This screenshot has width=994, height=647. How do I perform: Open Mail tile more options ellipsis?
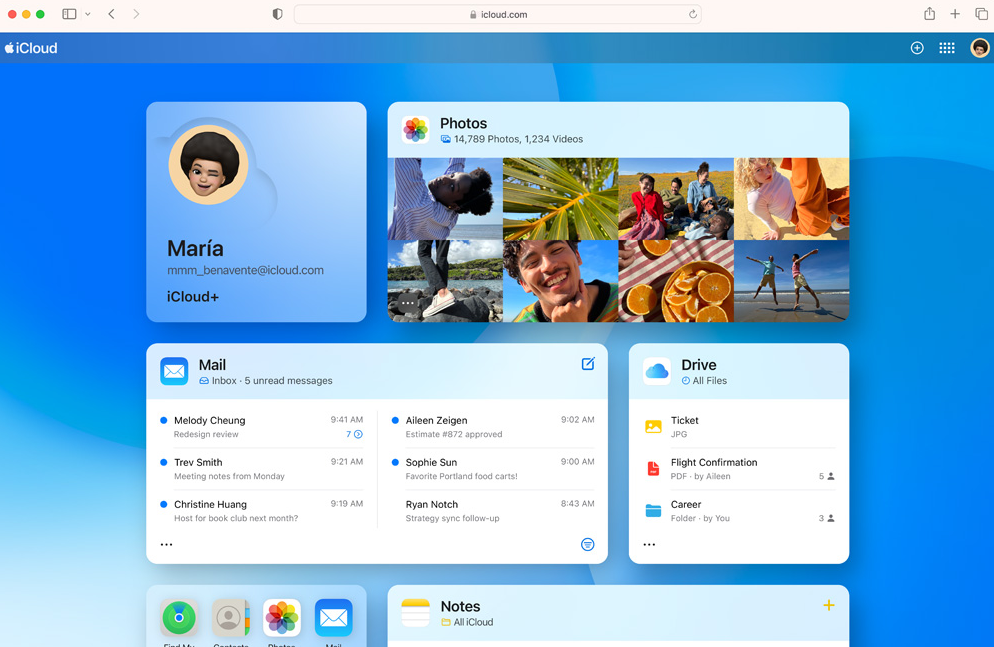[166, 545]
